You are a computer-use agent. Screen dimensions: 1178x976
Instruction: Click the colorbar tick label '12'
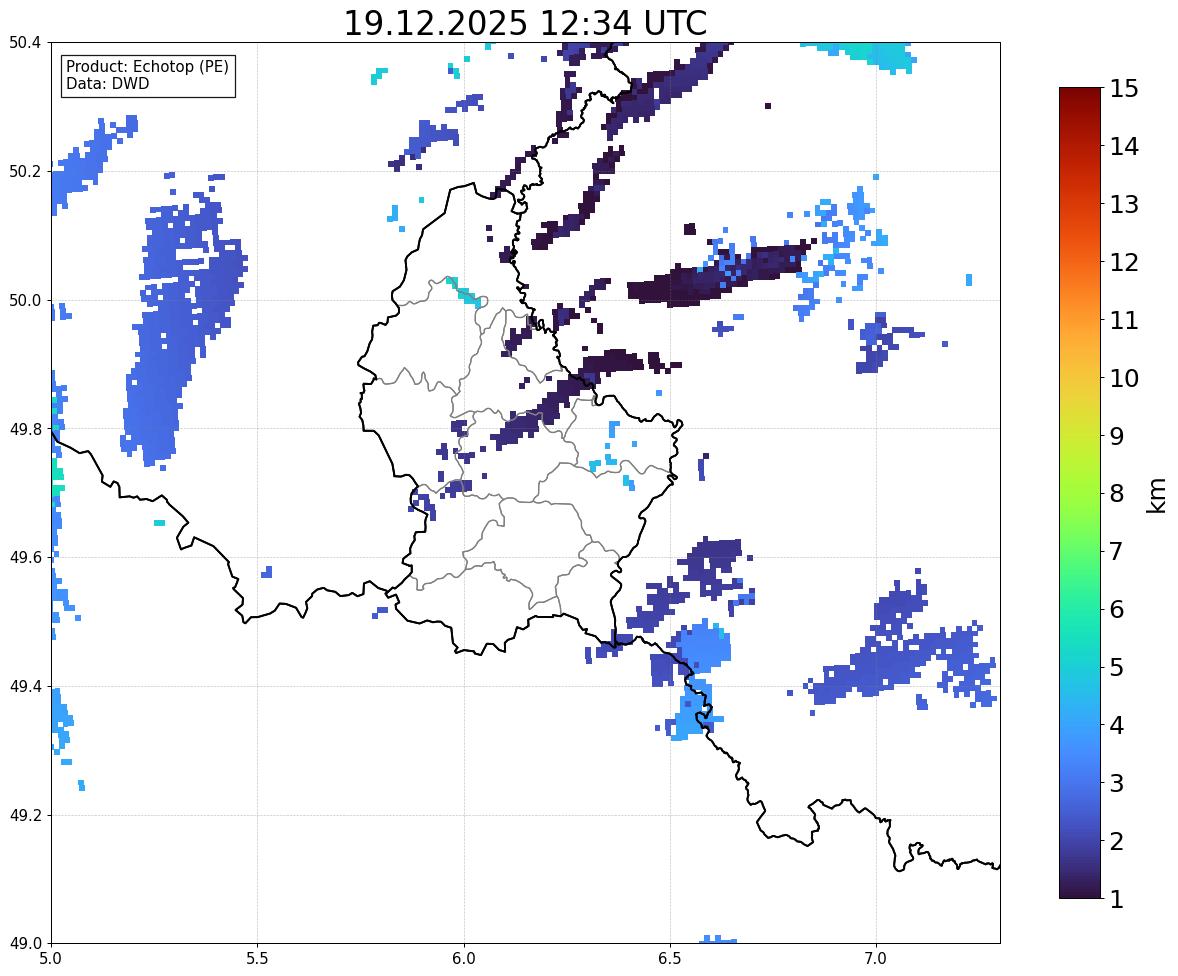coord(1124,262)
